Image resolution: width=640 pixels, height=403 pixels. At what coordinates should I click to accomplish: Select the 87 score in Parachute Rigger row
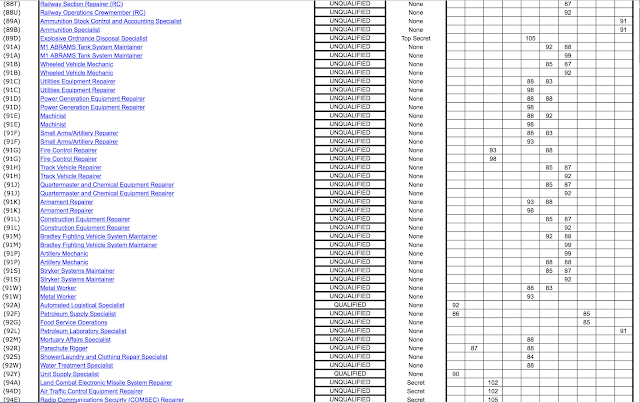pos(474,348)
